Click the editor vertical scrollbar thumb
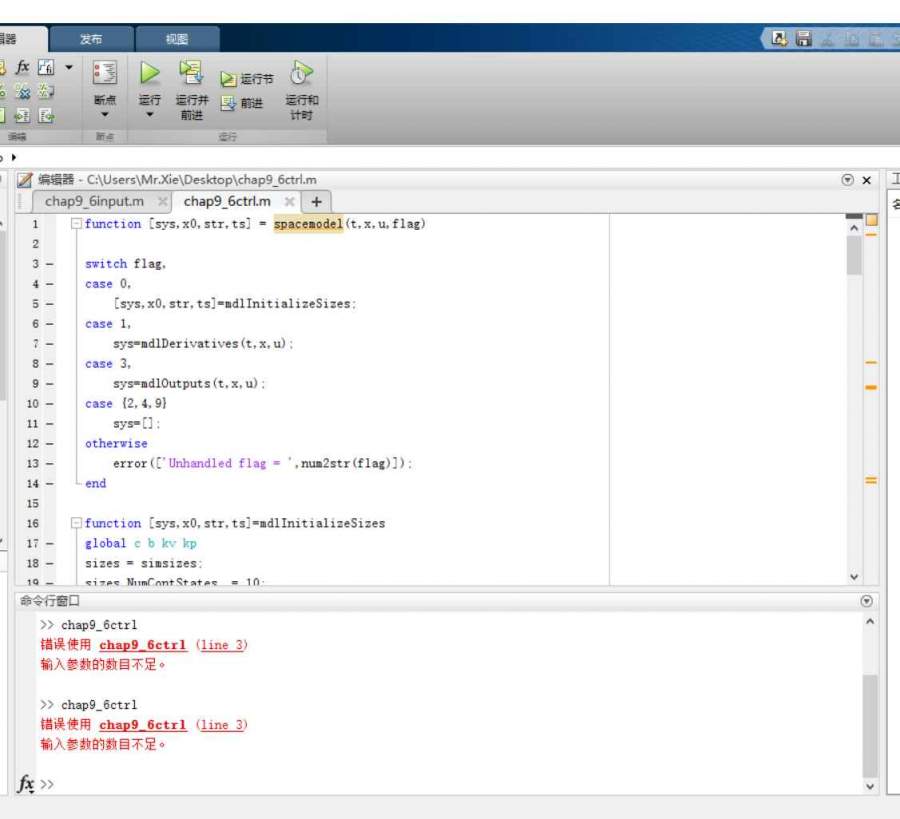This screenshot has width=900, height=819. click(854, 256)
